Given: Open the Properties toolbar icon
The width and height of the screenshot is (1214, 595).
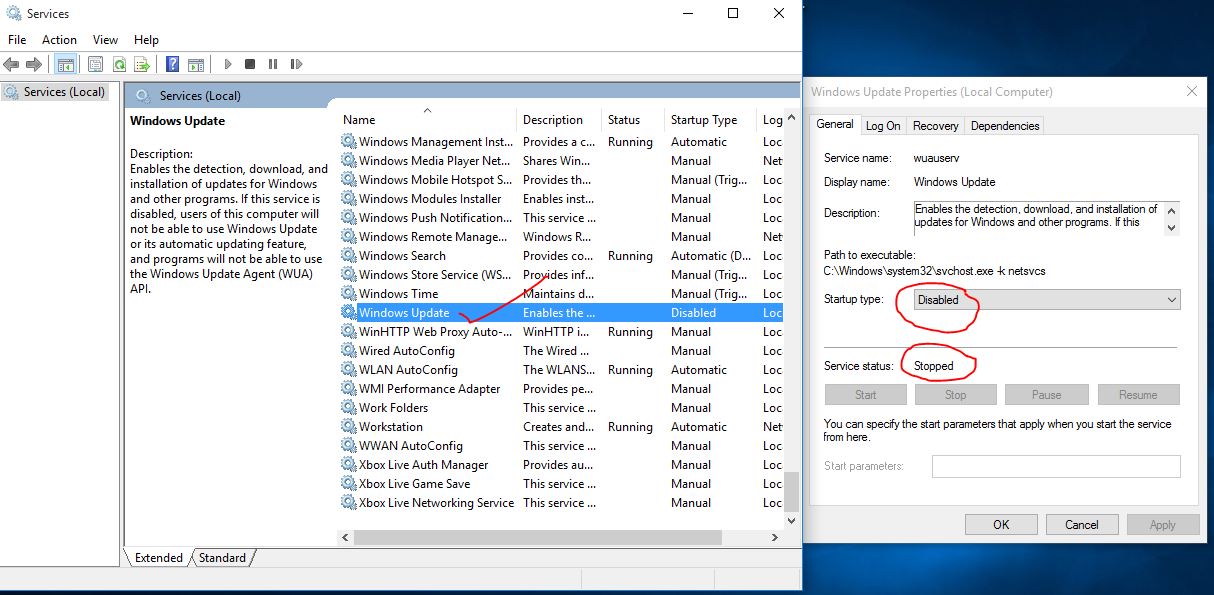Looking at the screenshot, I should tap(95, 64).
